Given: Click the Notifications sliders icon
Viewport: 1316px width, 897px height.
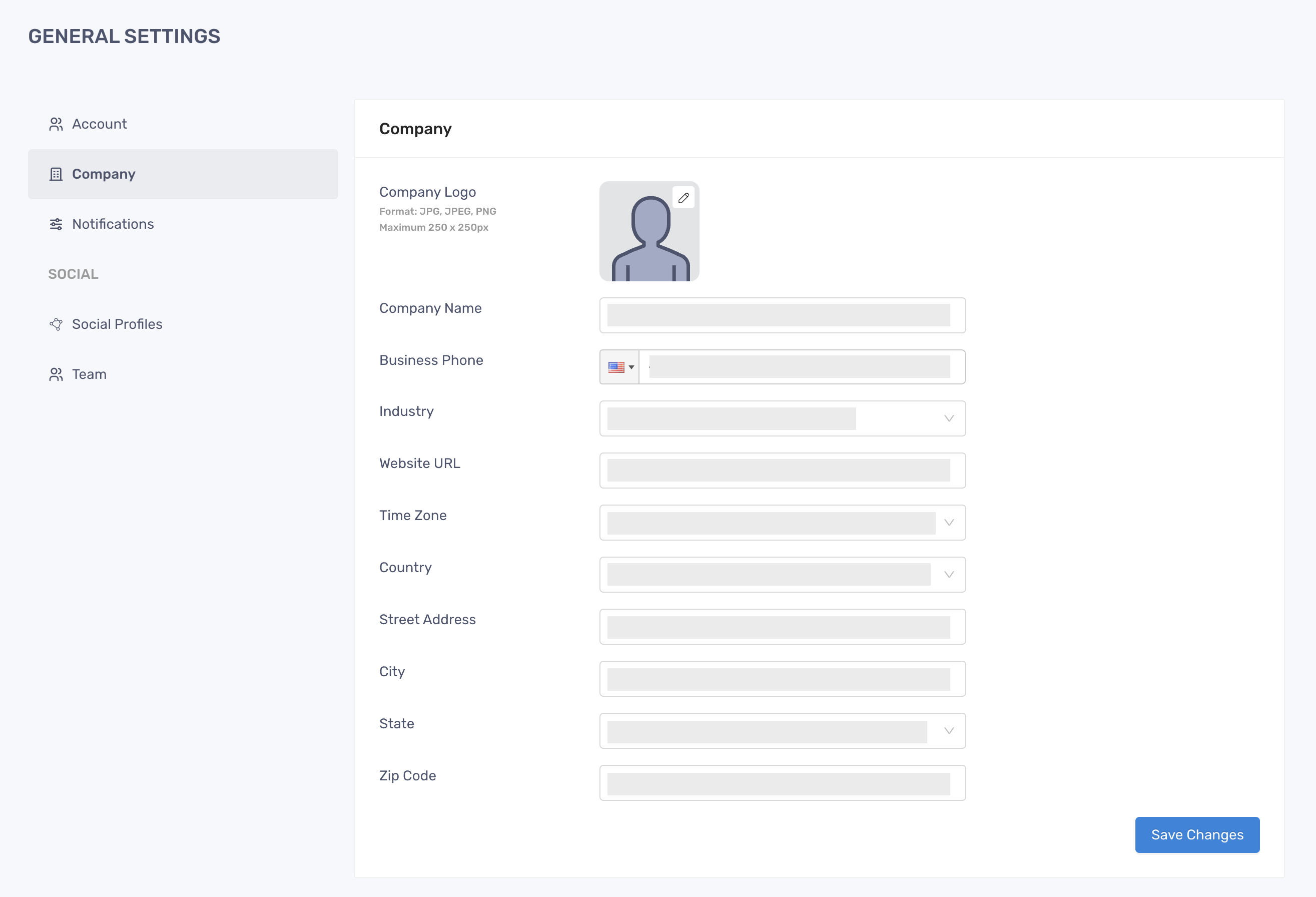Looking at the screenshot, I should click(56, 224).
